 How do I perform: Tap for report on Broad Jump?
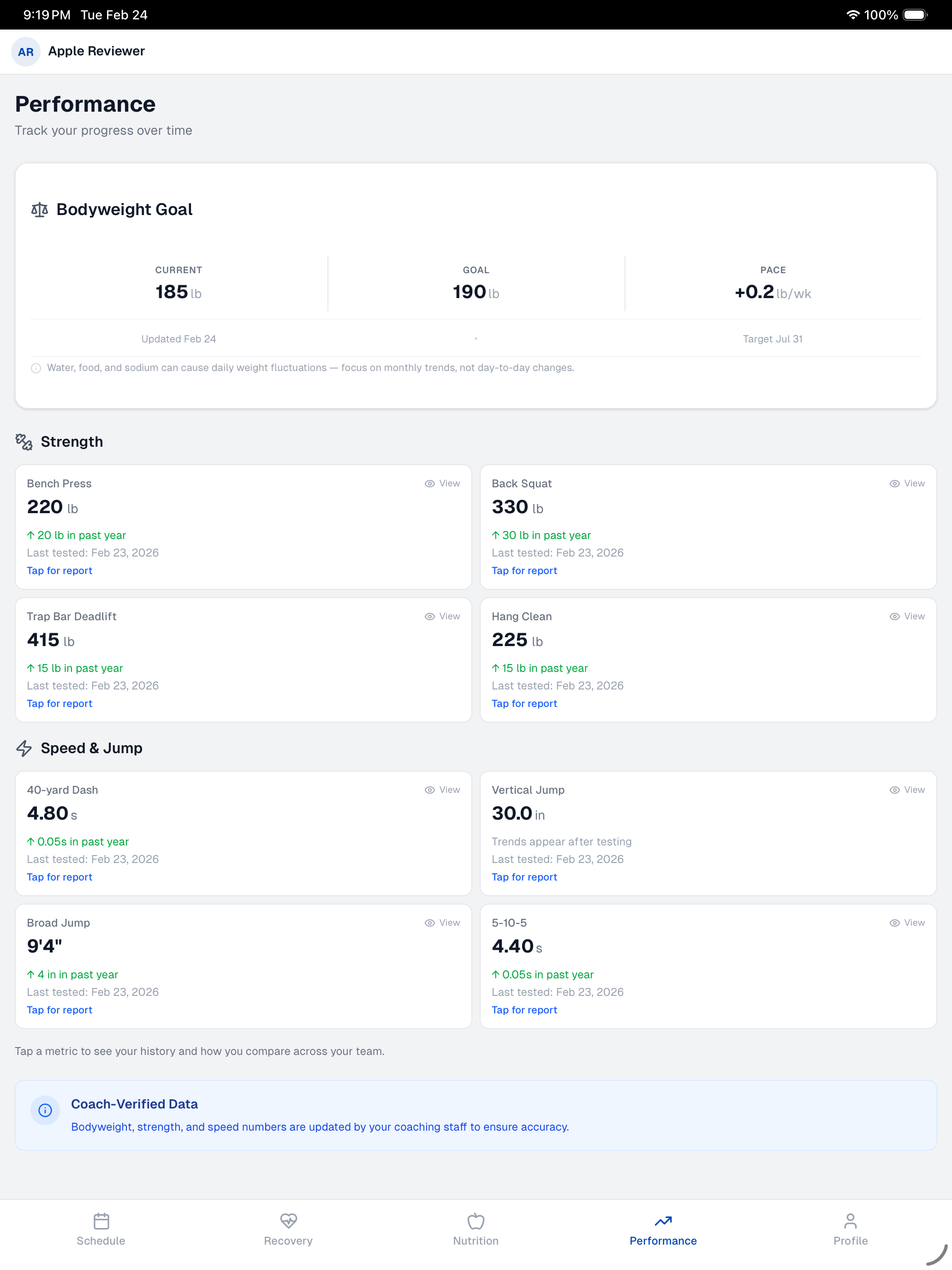(x=59, y=1010)
